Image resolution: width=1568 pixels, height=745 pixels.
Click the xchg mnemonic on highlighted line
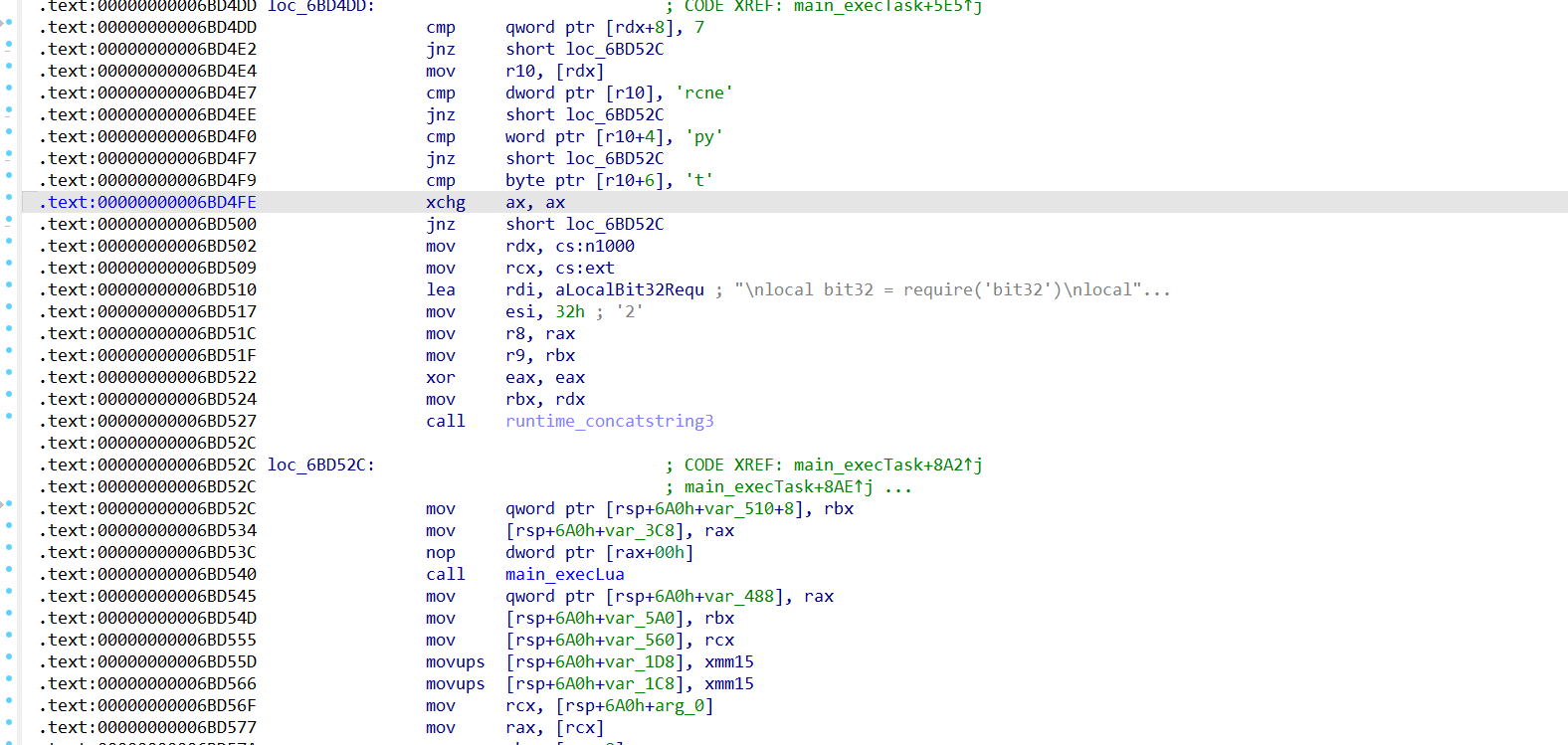(x=445, y=202)
